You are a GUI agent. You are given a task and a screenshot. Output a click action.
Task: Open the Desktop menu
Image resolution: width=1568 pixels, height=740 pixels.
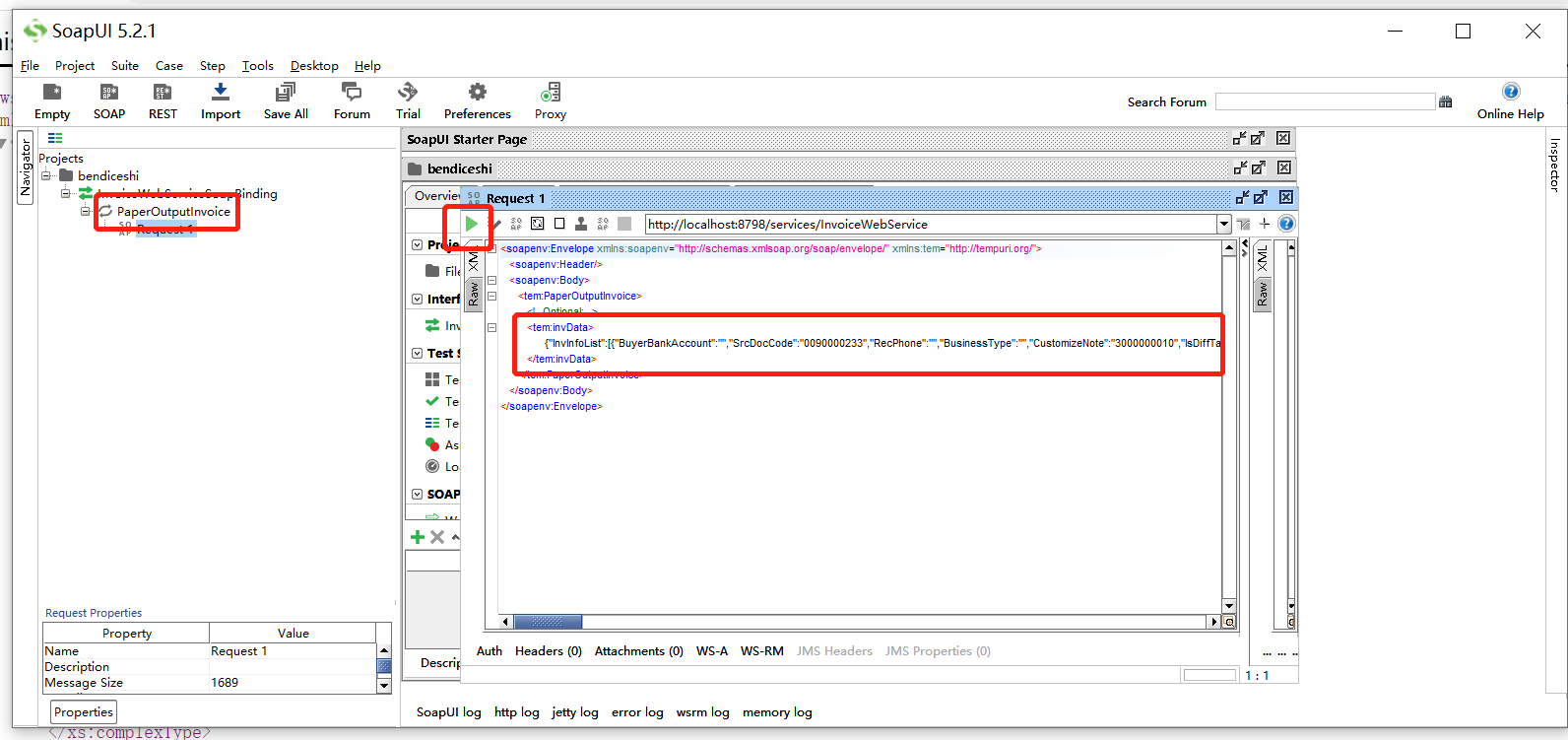[314, 65]
